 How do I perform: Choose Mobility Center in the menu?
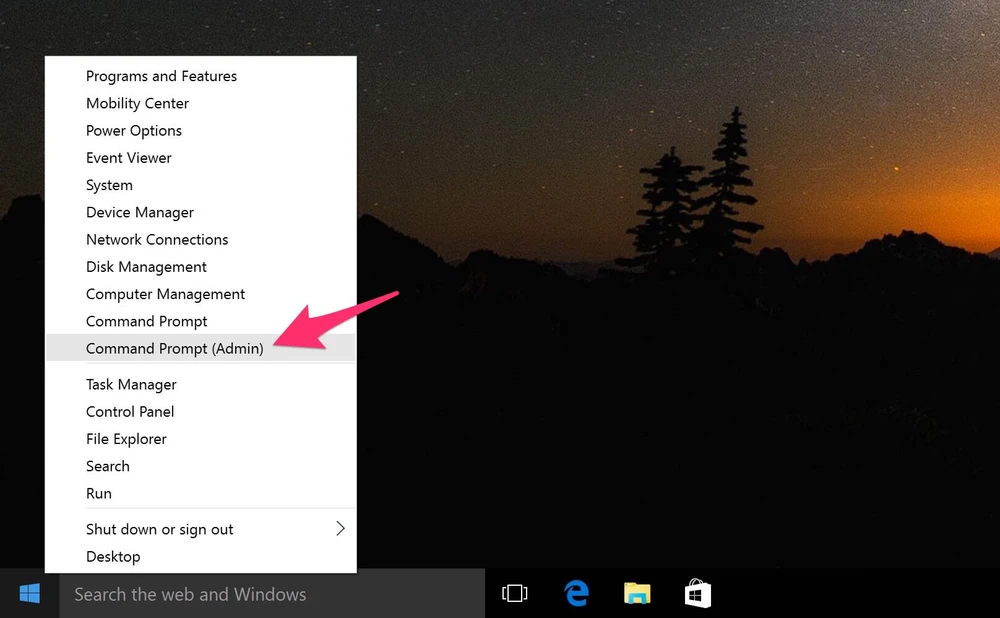[137, 103]
